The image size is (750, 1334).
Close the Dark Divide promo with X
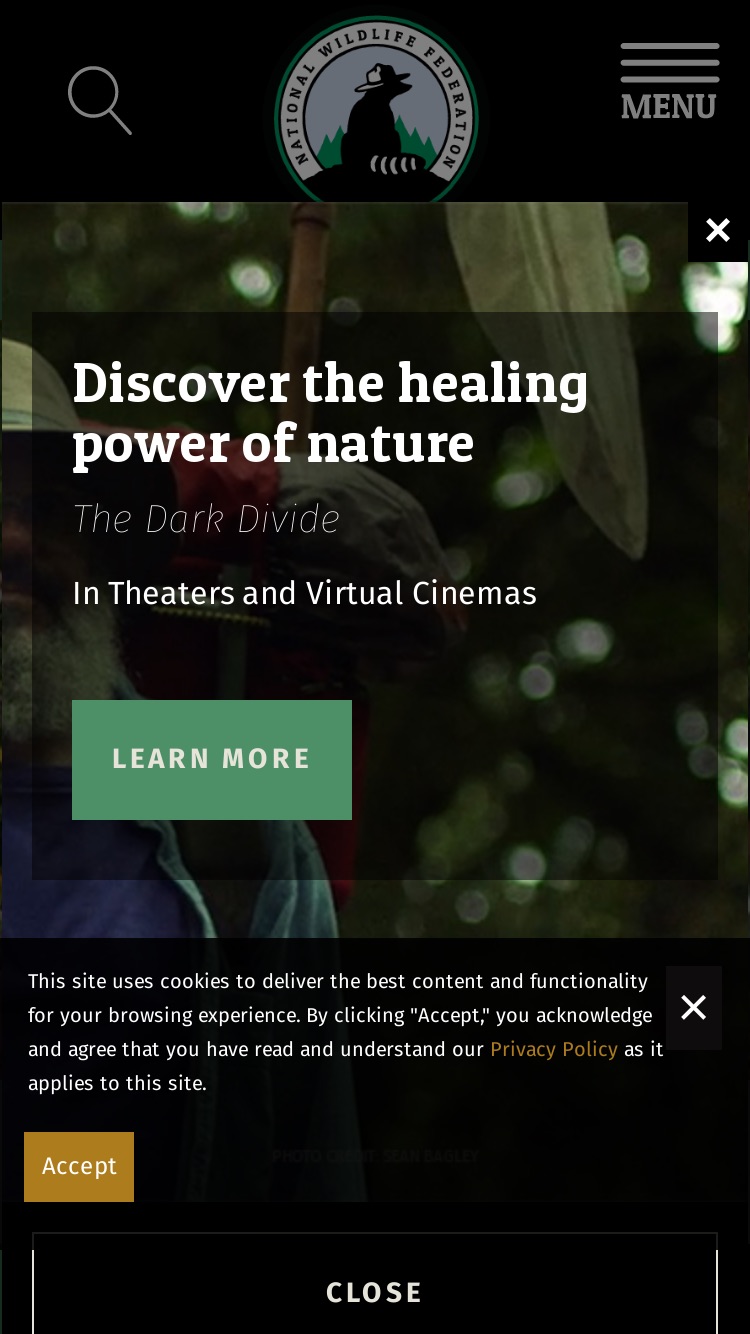(718, 231)
